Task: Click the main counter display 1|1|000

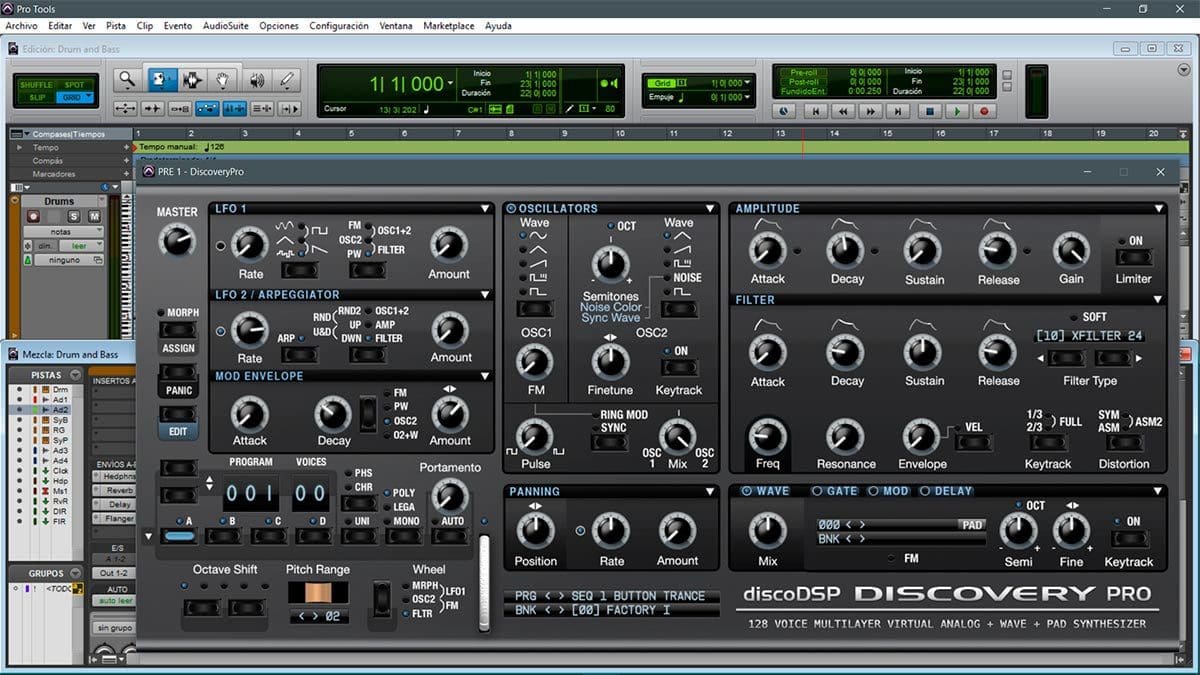Action: click(x=406, y=84)
